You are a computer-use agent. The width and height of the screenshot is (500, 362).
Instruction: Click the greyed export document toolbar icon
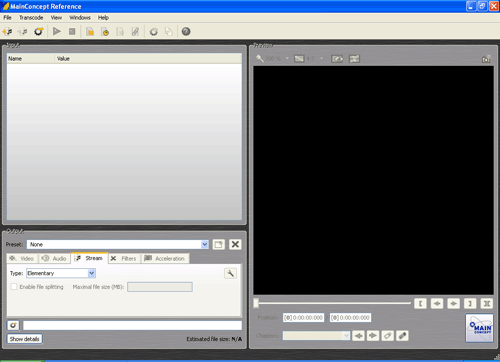click(120, 32)
